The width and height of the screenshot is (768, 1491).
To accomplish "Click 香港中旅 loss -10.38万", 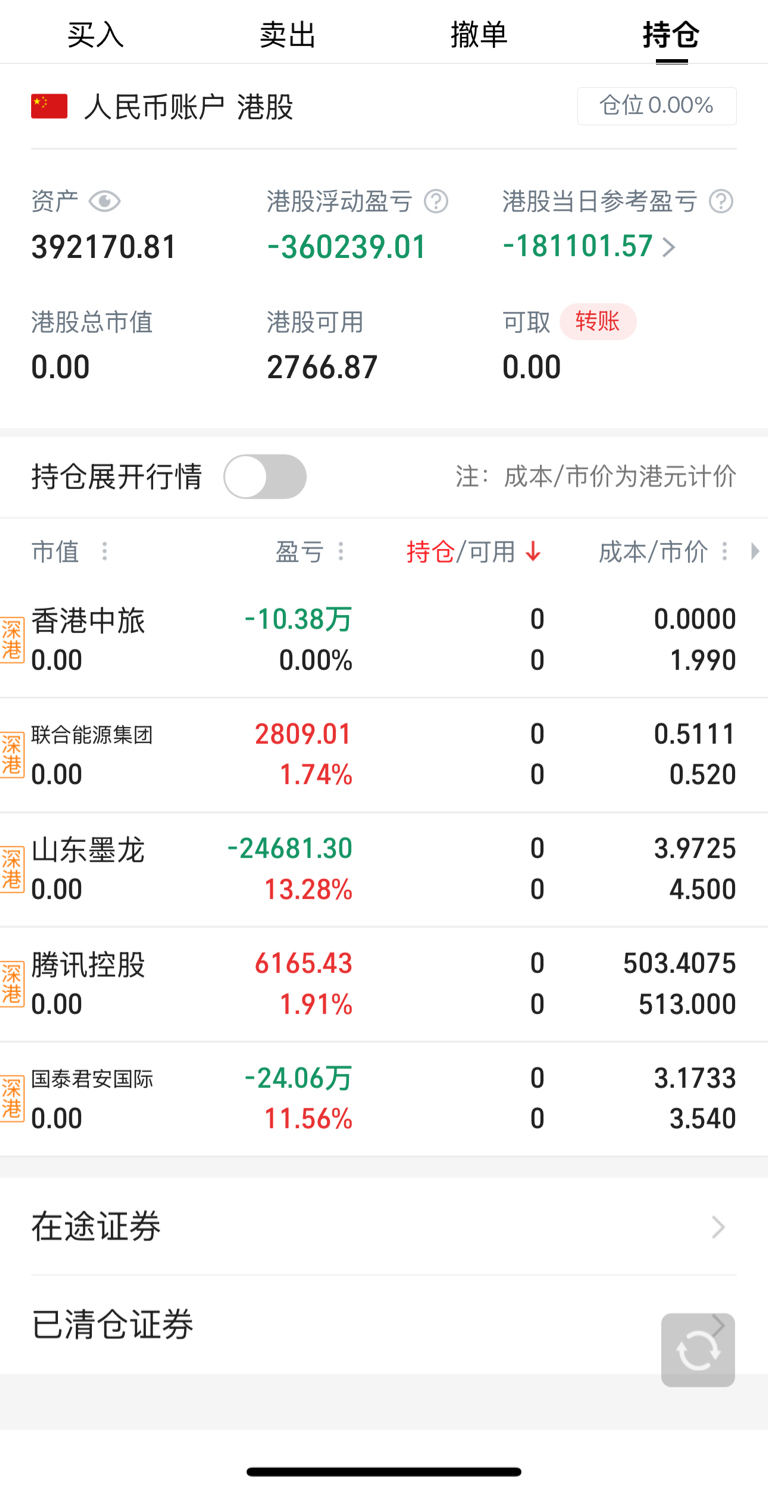I will pyautogui.click(x=299, y=619).
